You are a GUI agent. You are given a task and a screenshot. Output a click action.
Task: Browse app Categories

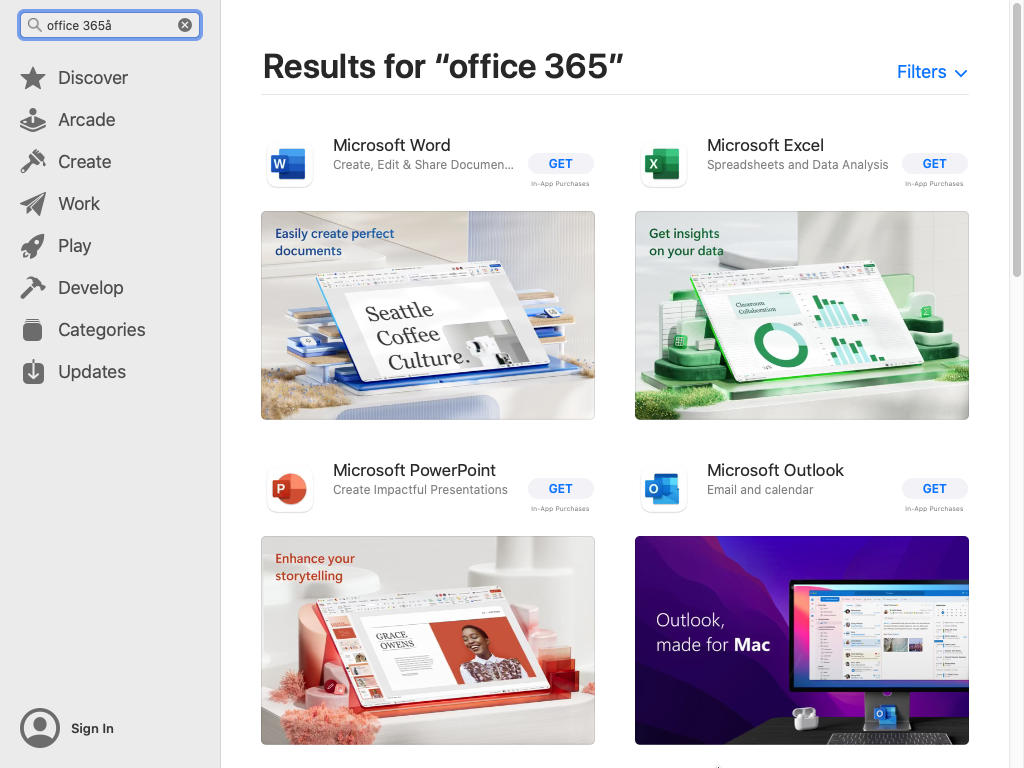coord(102,330)
